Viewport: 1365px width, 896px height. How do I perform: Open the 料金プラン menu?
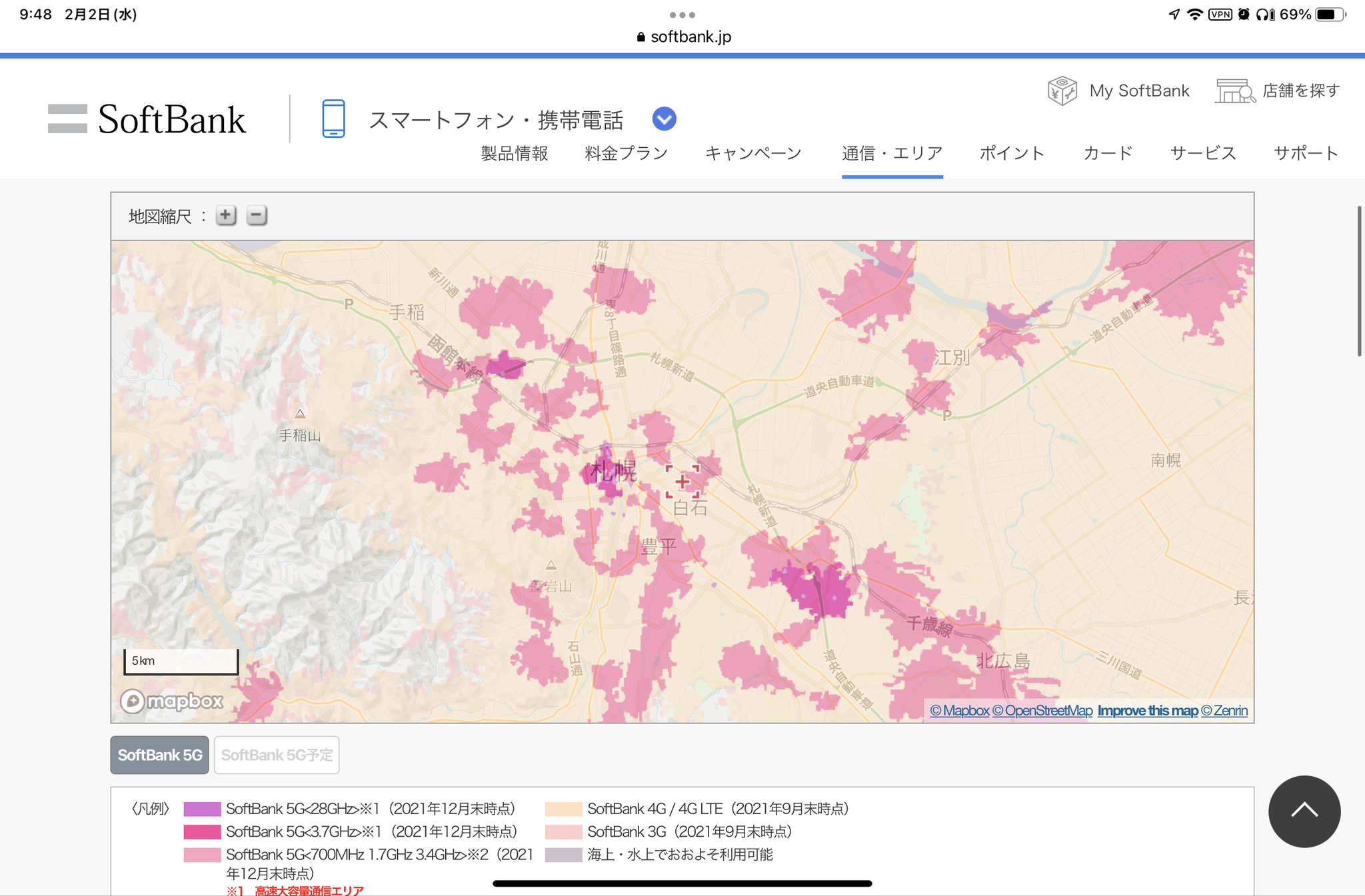point(626,153)
